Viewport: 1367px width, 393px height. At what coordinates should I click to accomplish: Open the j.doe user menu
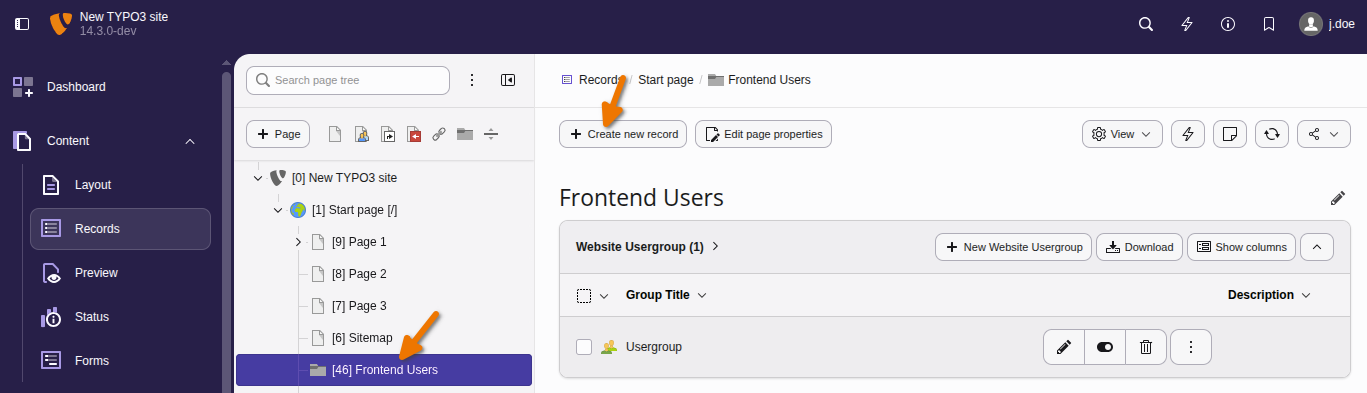pyautogui.click(x=1327, y=24)
